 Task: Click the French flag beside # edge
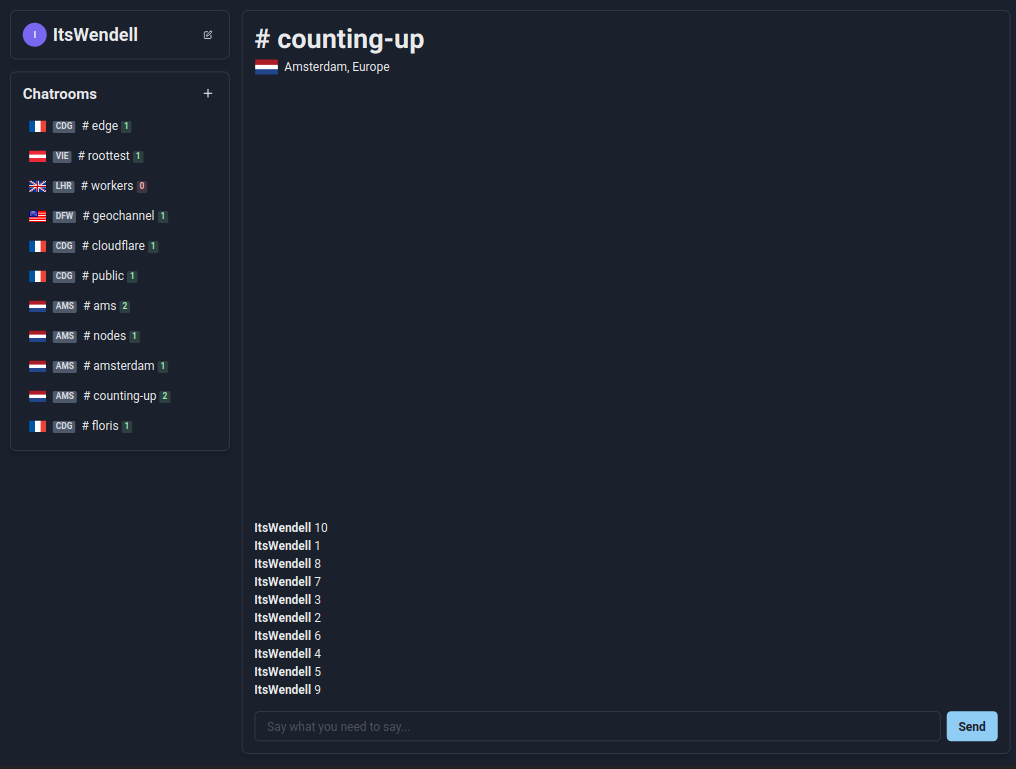[x=38, y=126]
